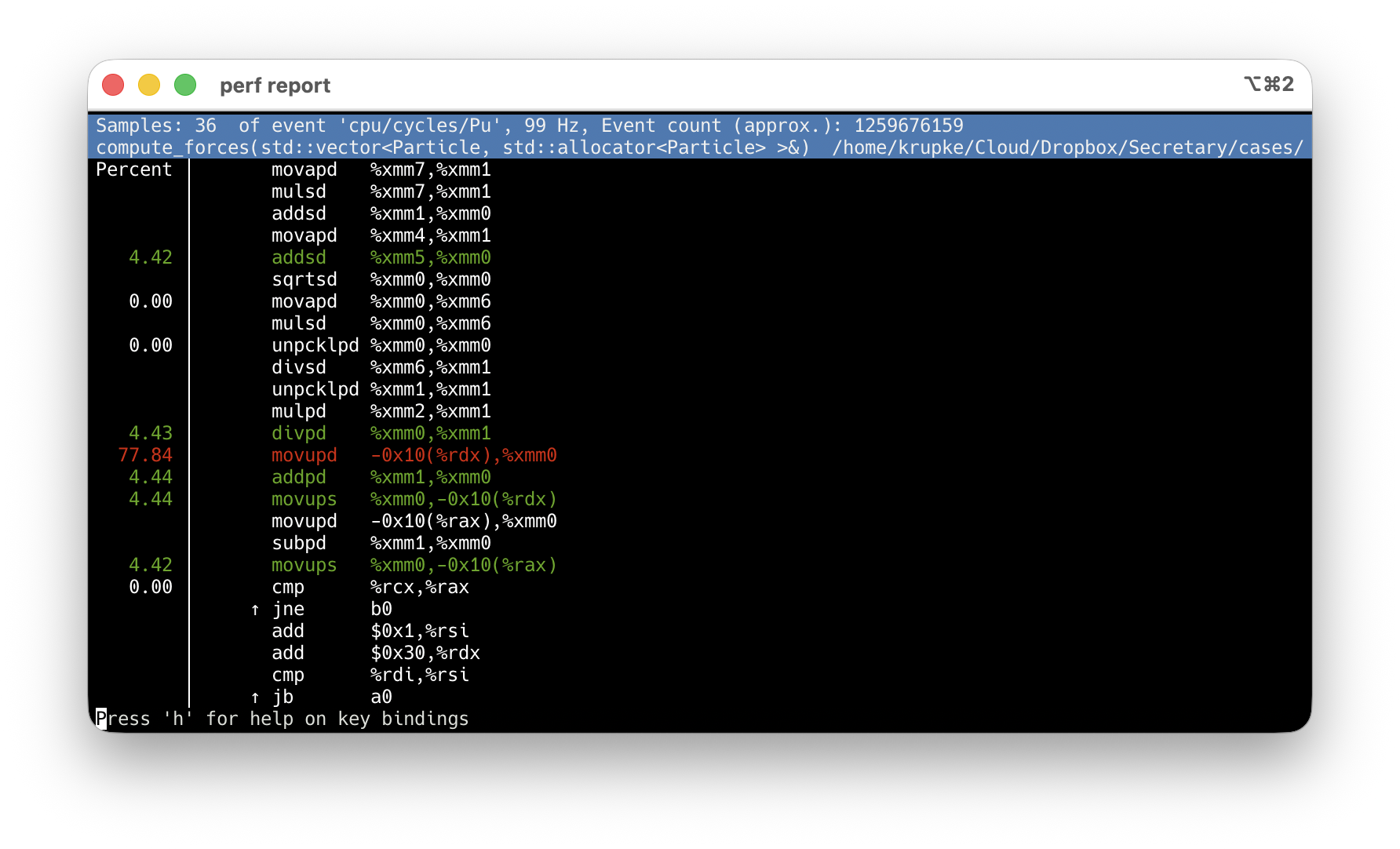Click the yellow minimize window button

coord(149,85)
